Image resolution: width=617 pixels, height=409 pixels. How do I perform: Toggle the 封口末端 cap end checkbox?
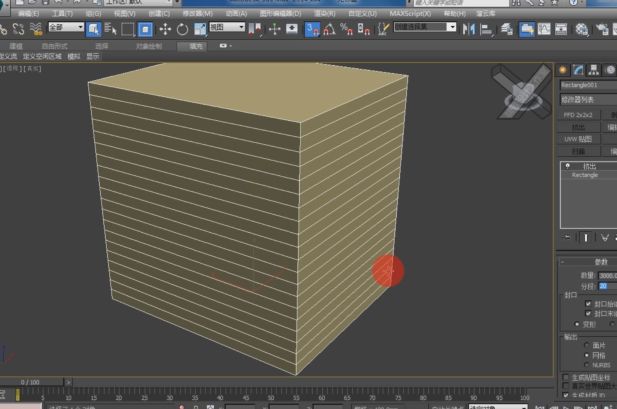[x=588, y=313]
